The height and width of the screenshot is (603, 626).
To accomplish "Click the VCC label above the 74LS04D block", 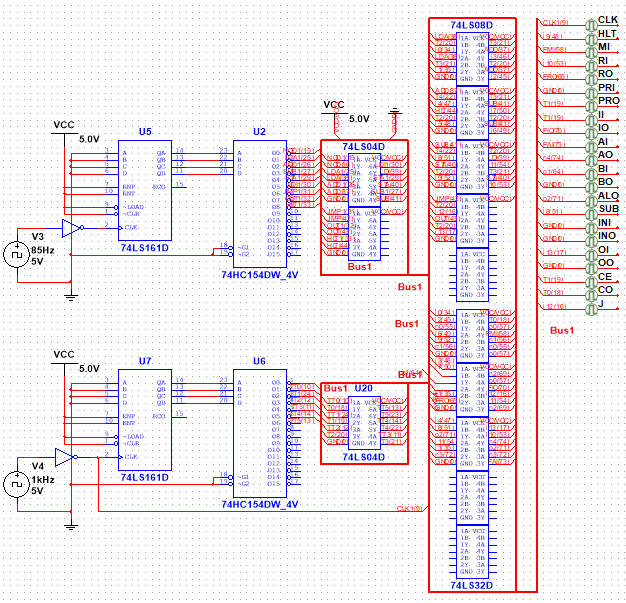I will click(334, 105).
